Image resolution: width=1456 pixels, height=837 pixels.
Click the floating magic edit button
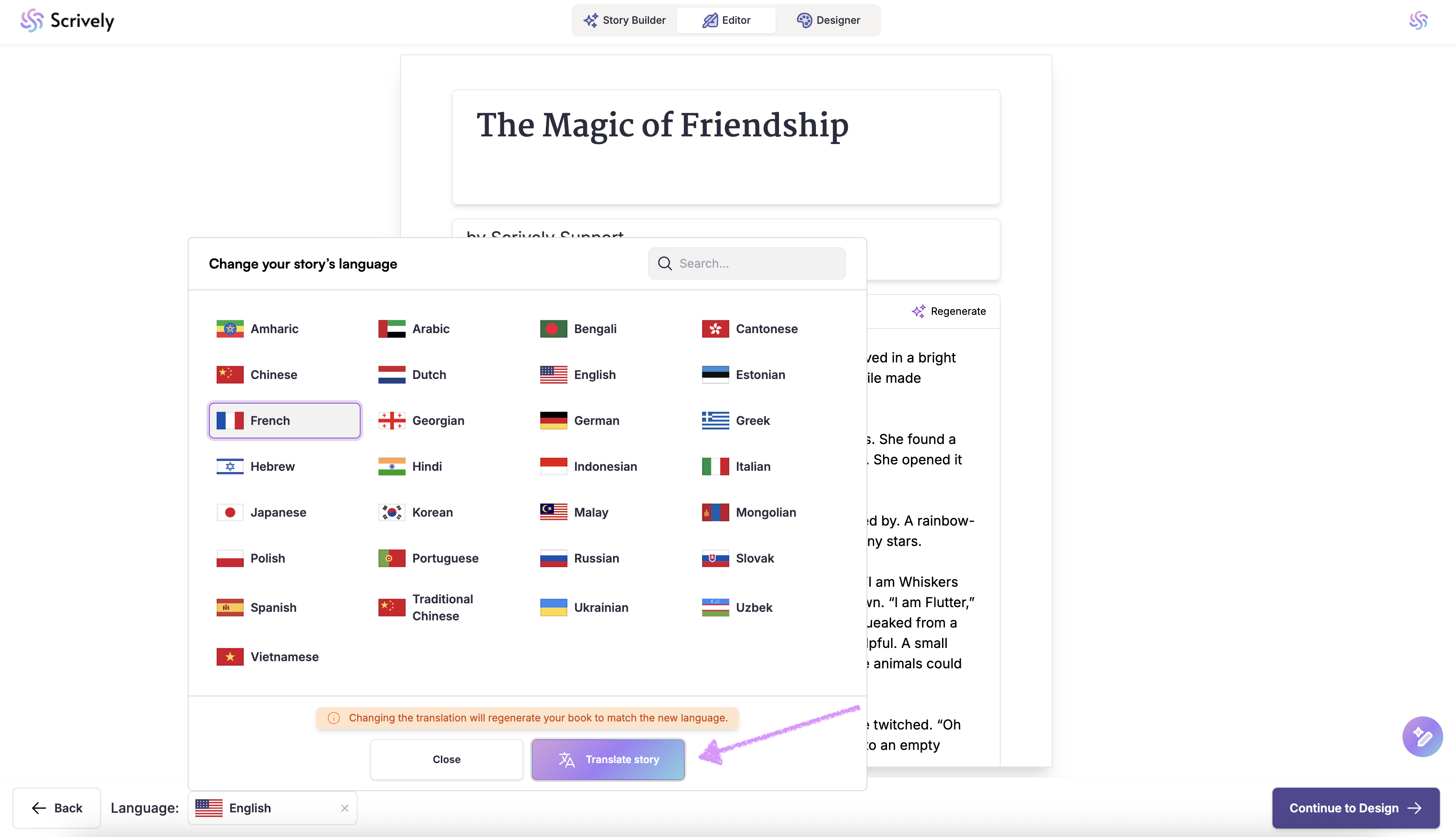1422,736
